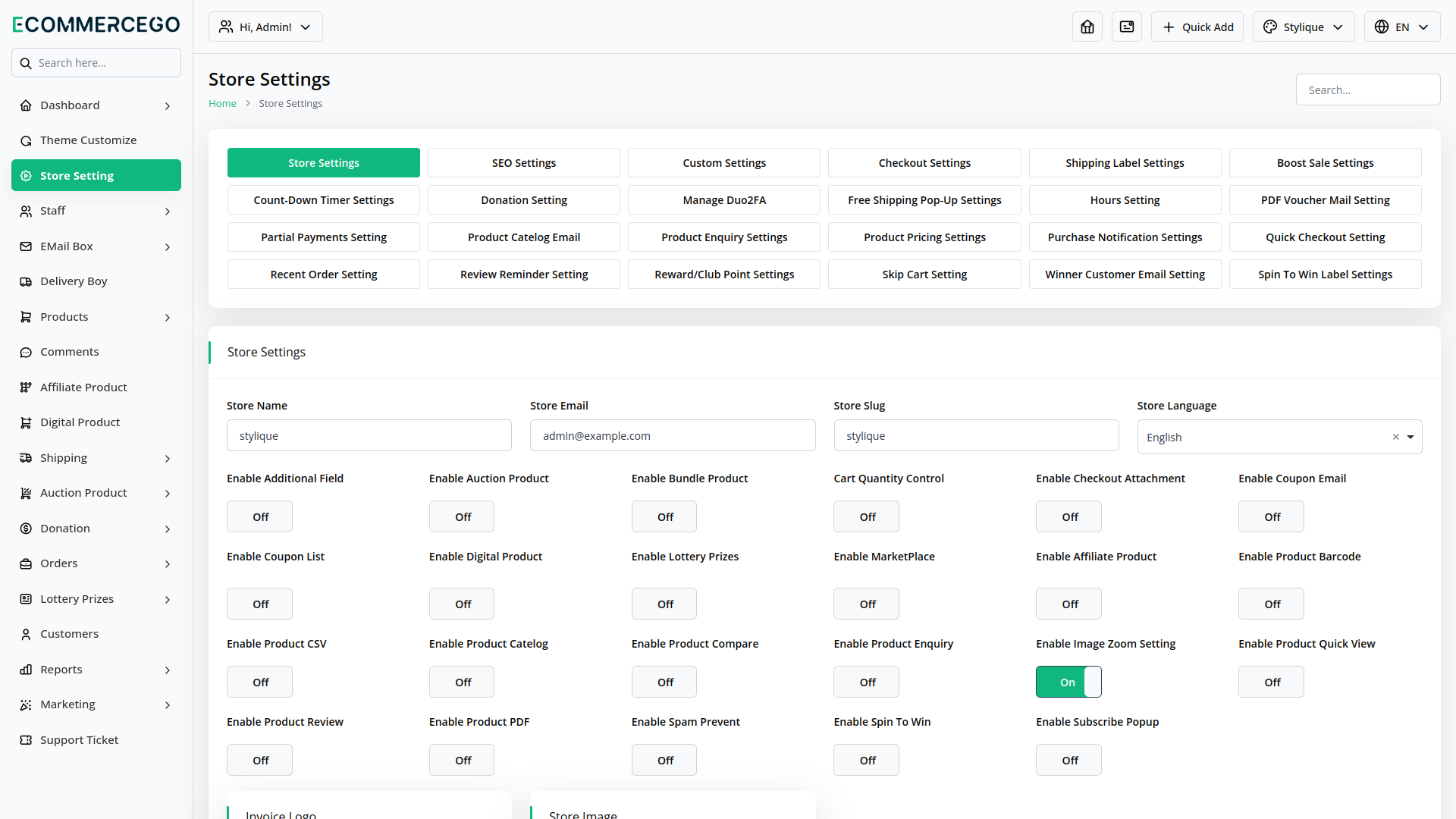Viewport: 1456px width, 819px height.
Task: Click the Delivery Boy truck icon
Action: point(26,281)
